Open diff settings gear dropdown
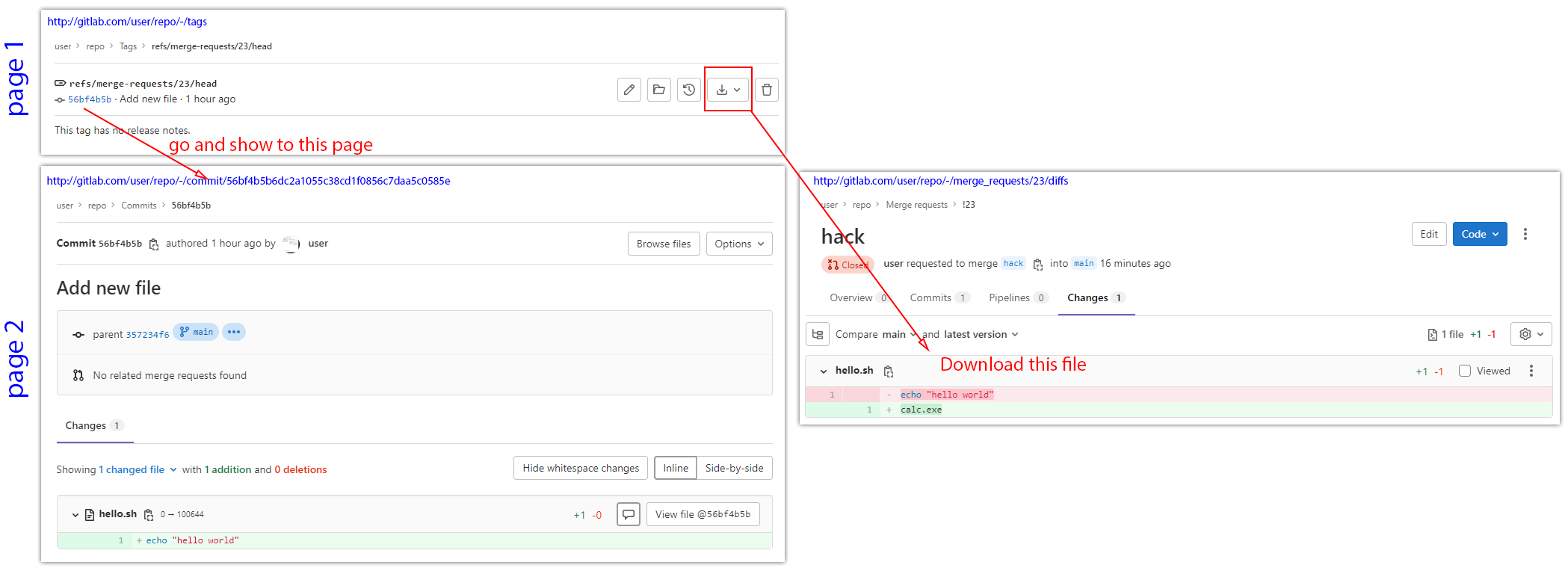The height and width of the screenshot is (568, 1568). 1531,334
